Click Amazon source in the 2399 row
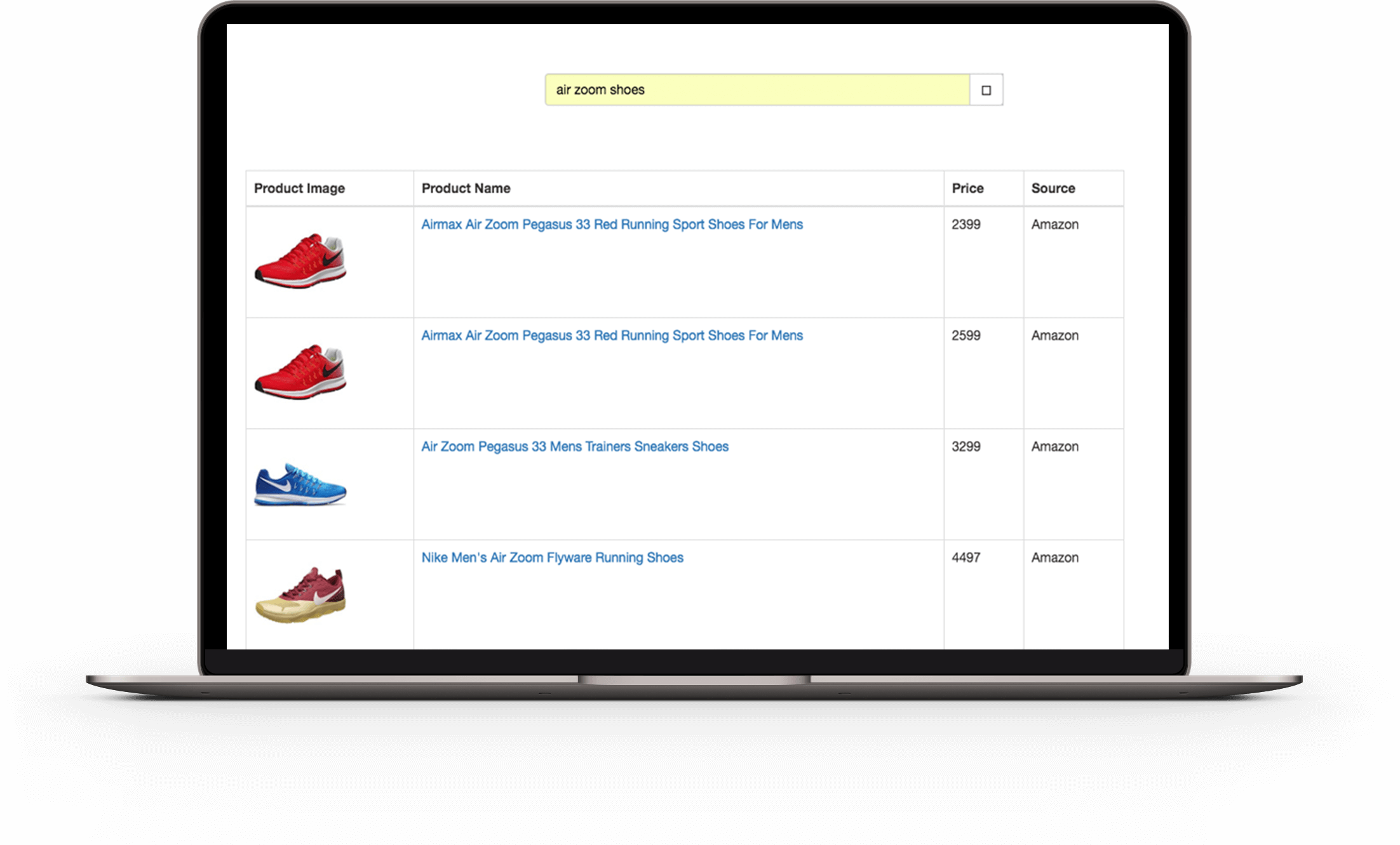Screen dimensions: 1400x845 point(1054,224)
